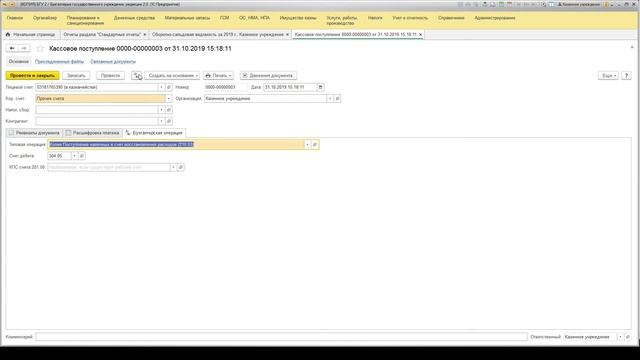Open the КПС счета 201.00 record icon
The height and width of the screenshot is (360, 640).
[180, 167]
